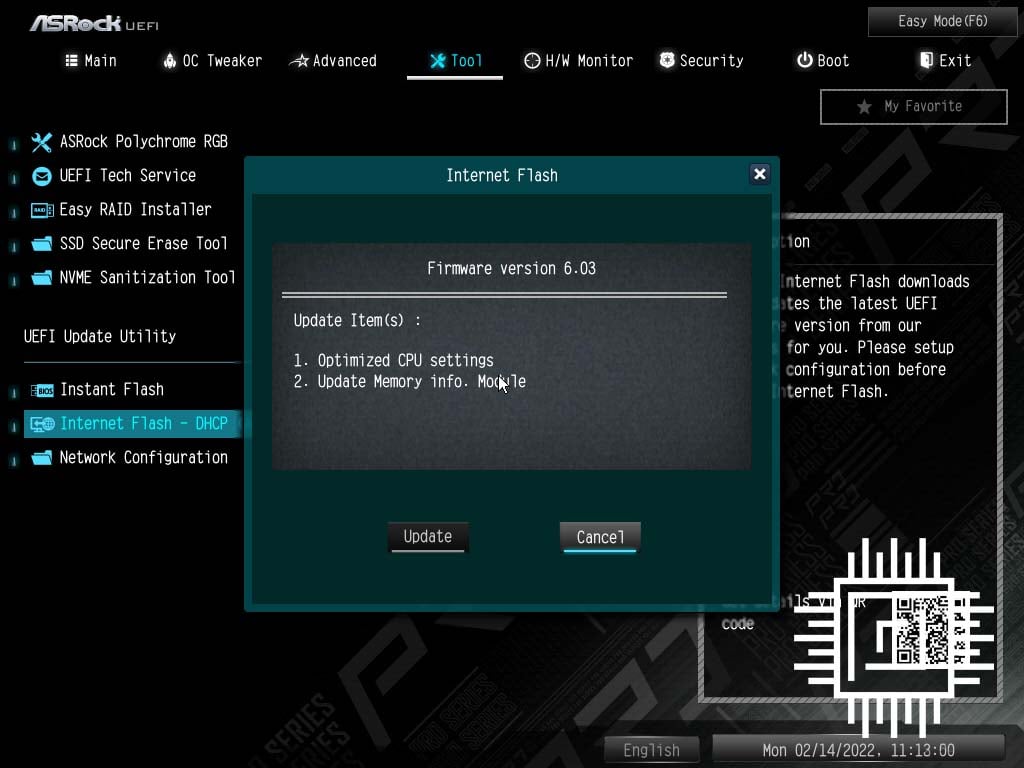This screenshot has height=768, width=1024.
Task: Click the star icon in My Favorite
Action: pyautogui.click(x=864, y=106)
